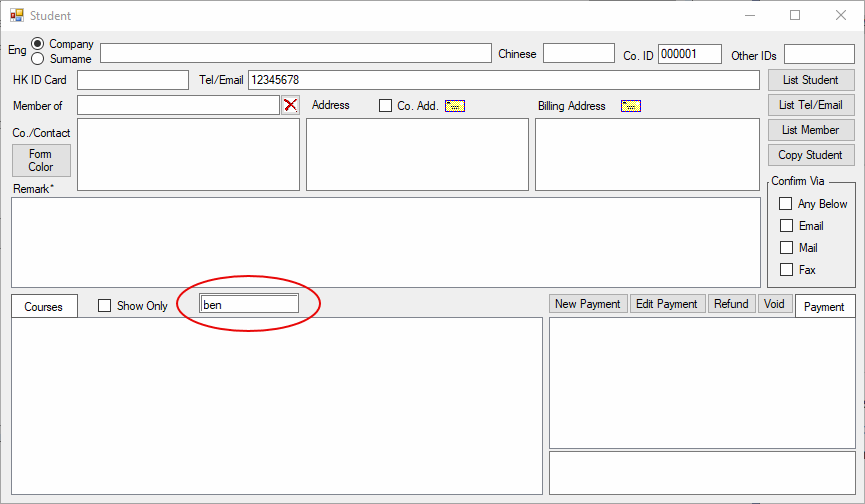
Task: Focus the Other IDs input field
Action: coord(819,54)
